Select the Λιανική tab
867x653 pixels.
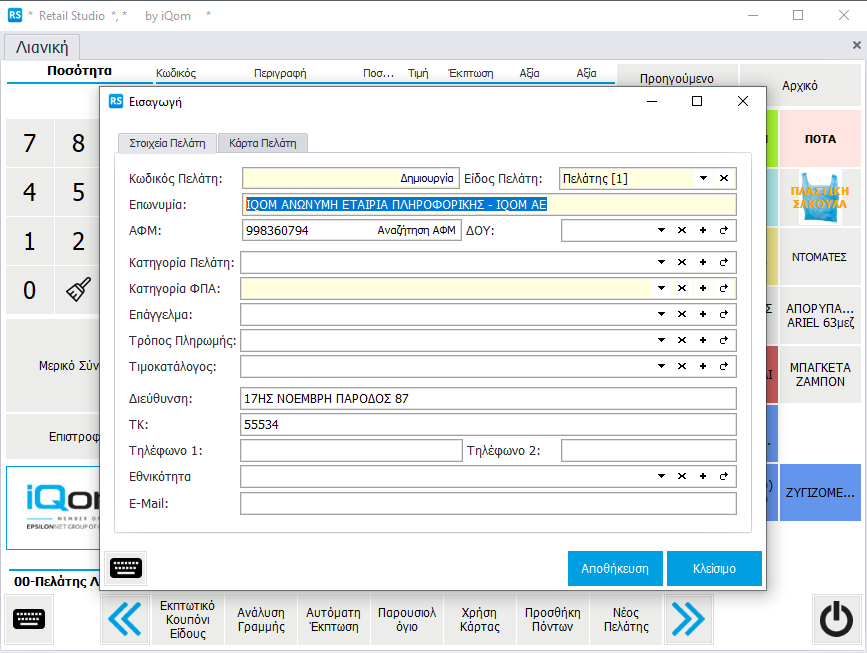(43, 46)
